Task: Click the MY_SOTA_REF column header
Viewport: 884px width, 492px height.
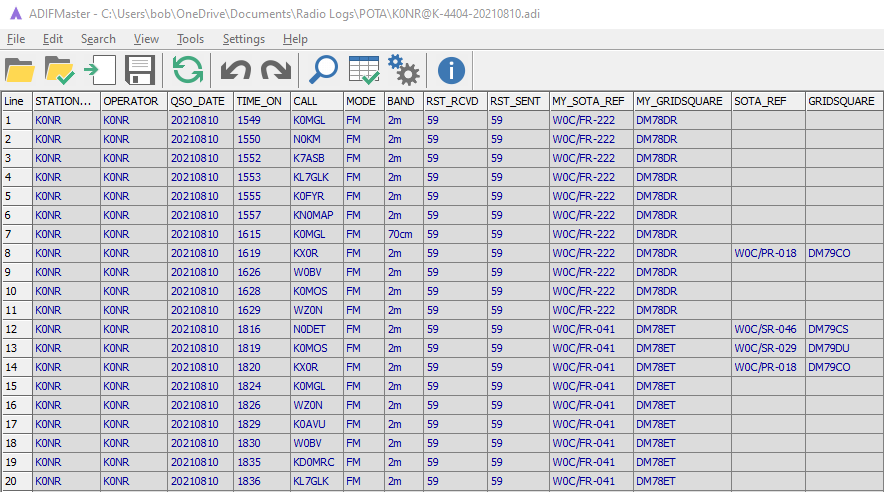Action: click(x=589, y=101)
